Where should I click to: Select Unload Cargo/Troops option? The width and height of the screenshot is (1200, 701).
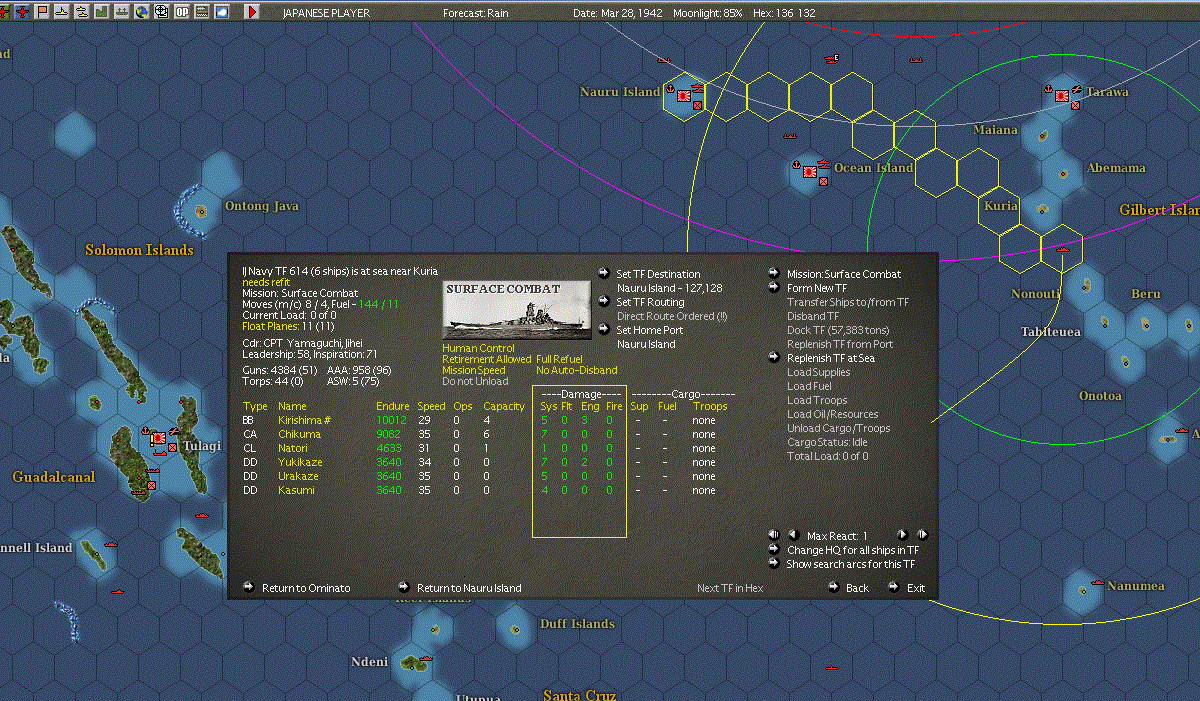click(x=838, y=428)
